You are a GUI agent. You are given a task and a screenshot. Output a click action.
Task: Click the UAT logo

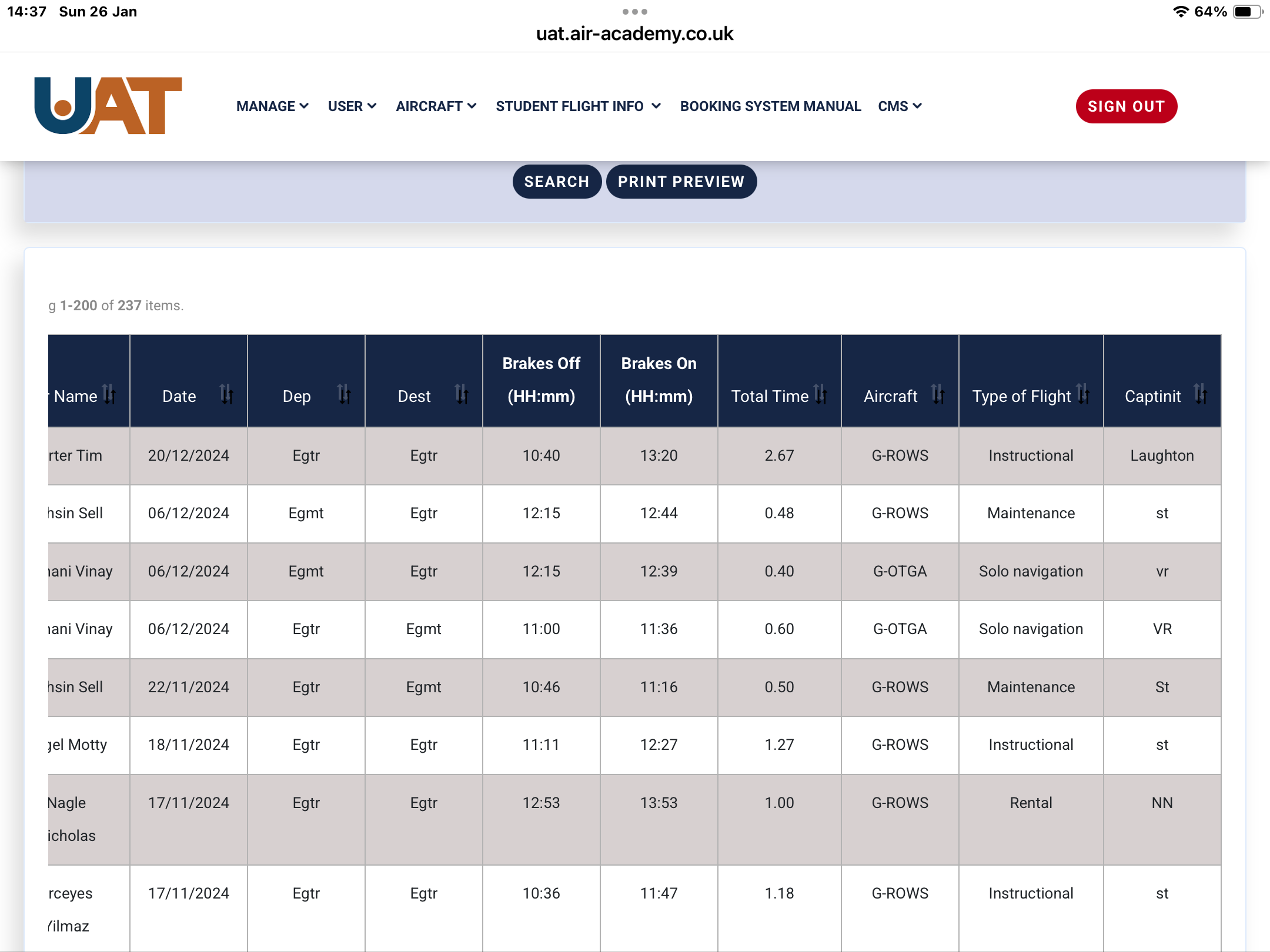point(108,106)
